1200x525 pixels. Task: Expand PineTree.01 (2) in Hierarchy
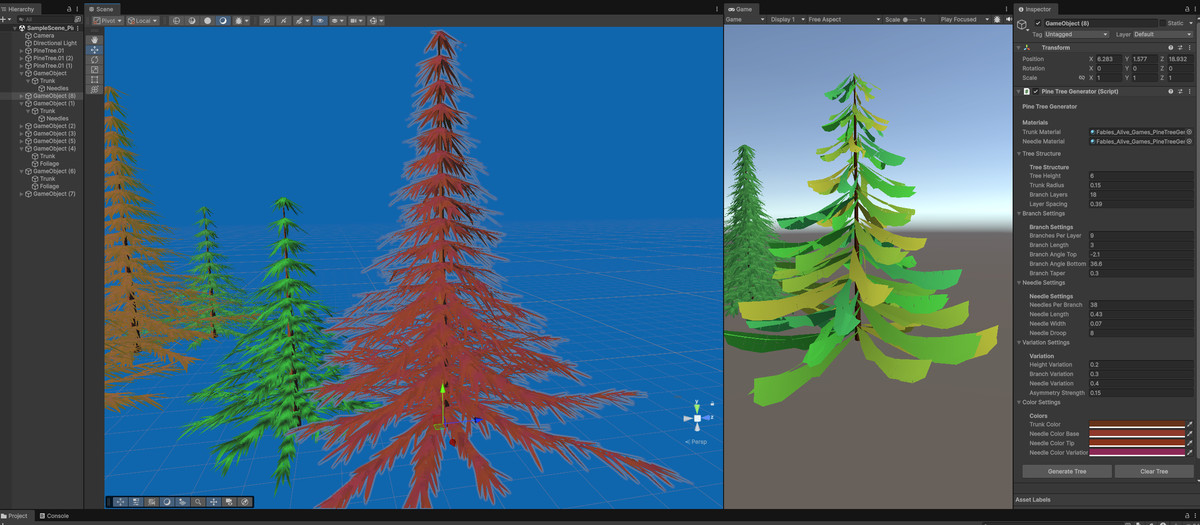coord(21,58)
